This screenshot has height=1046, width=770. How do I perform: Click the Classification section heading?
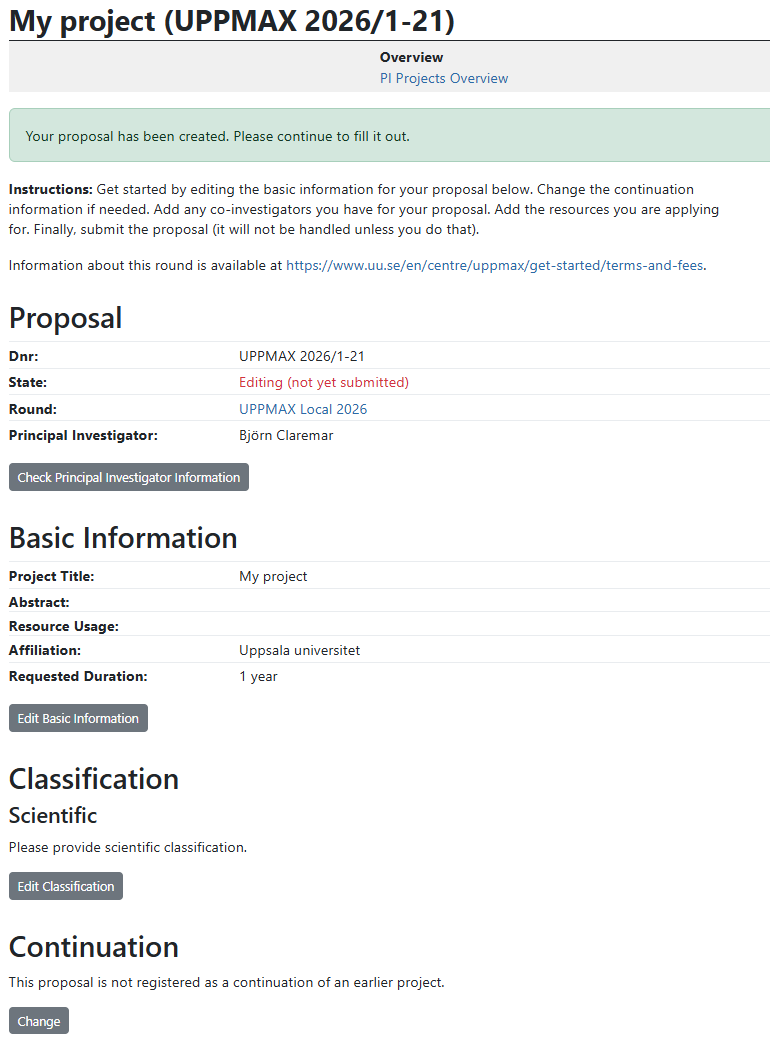click(94, 779)
